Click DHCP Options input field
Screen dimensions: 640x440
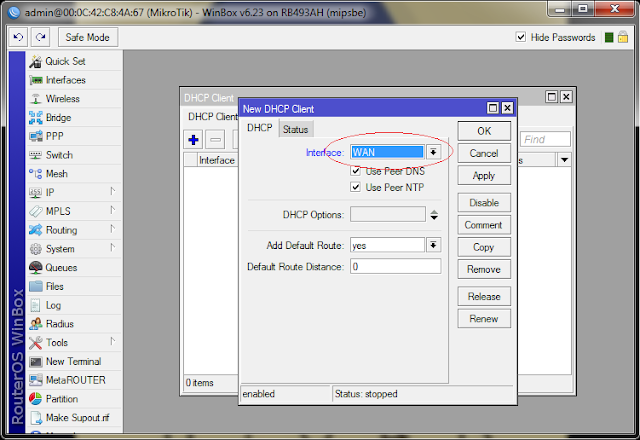coord(388,214)
